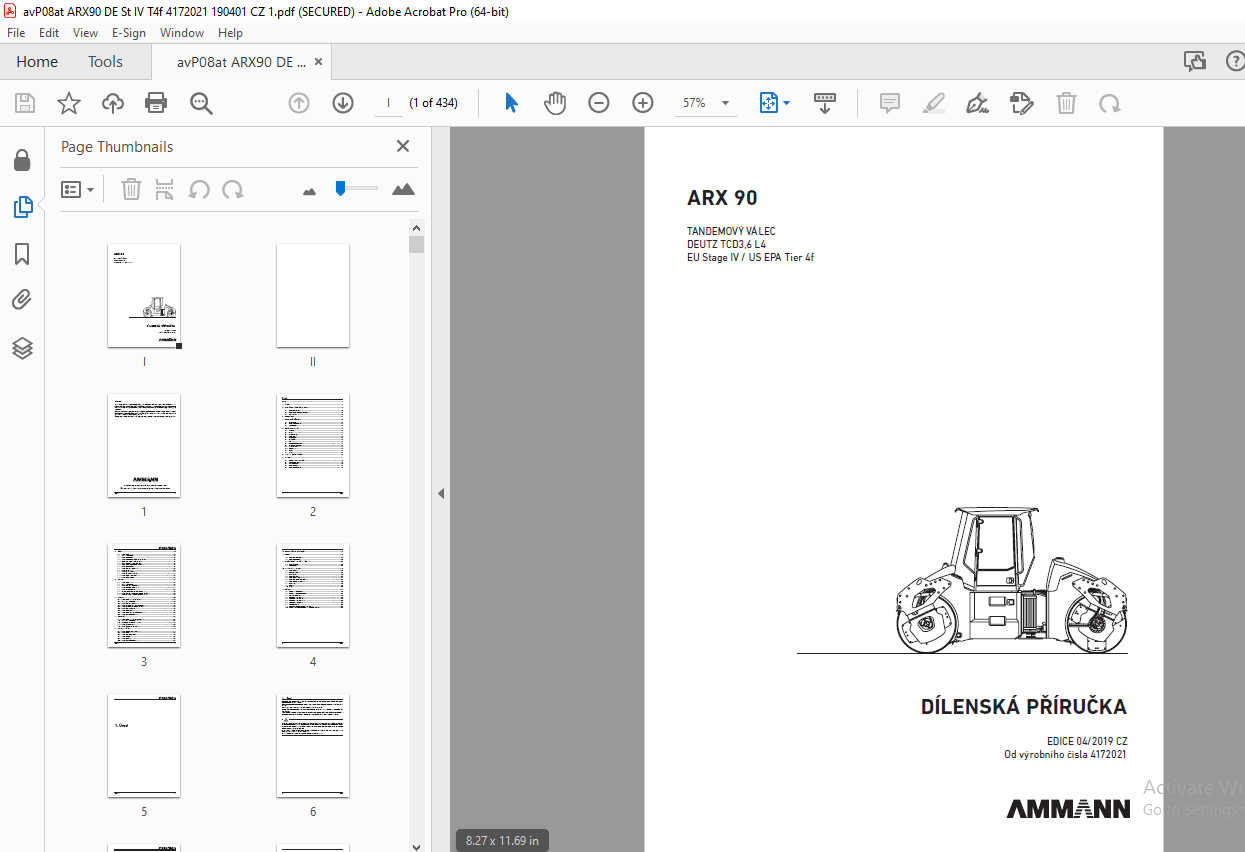The image size is (1245, 852).
Task: Open the thumbnails options dropdown menu
Action: tap(78, 189)
